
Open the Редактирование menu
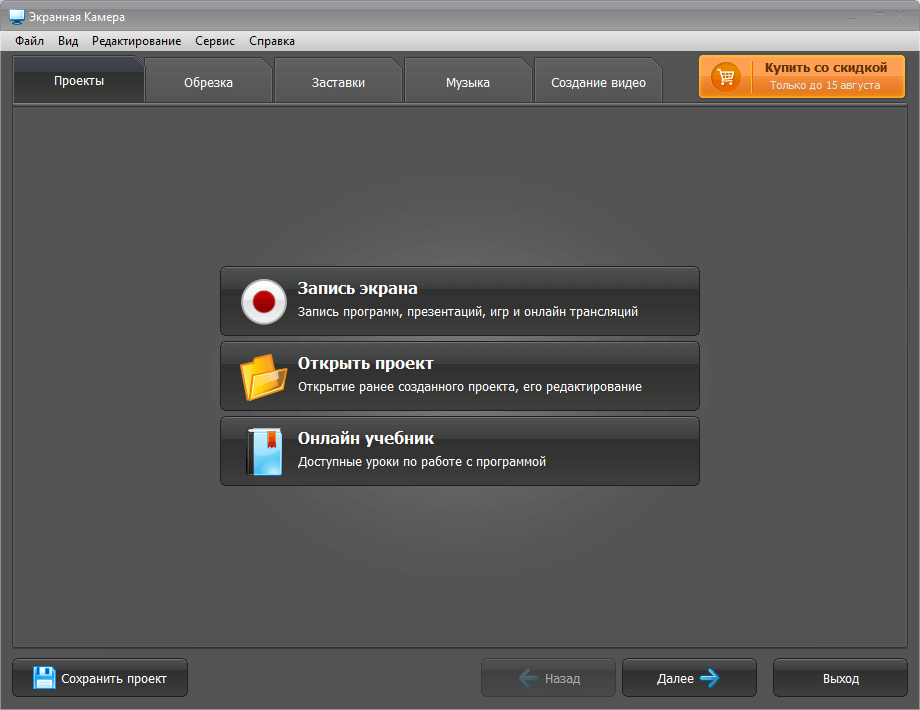coord(136,41)
